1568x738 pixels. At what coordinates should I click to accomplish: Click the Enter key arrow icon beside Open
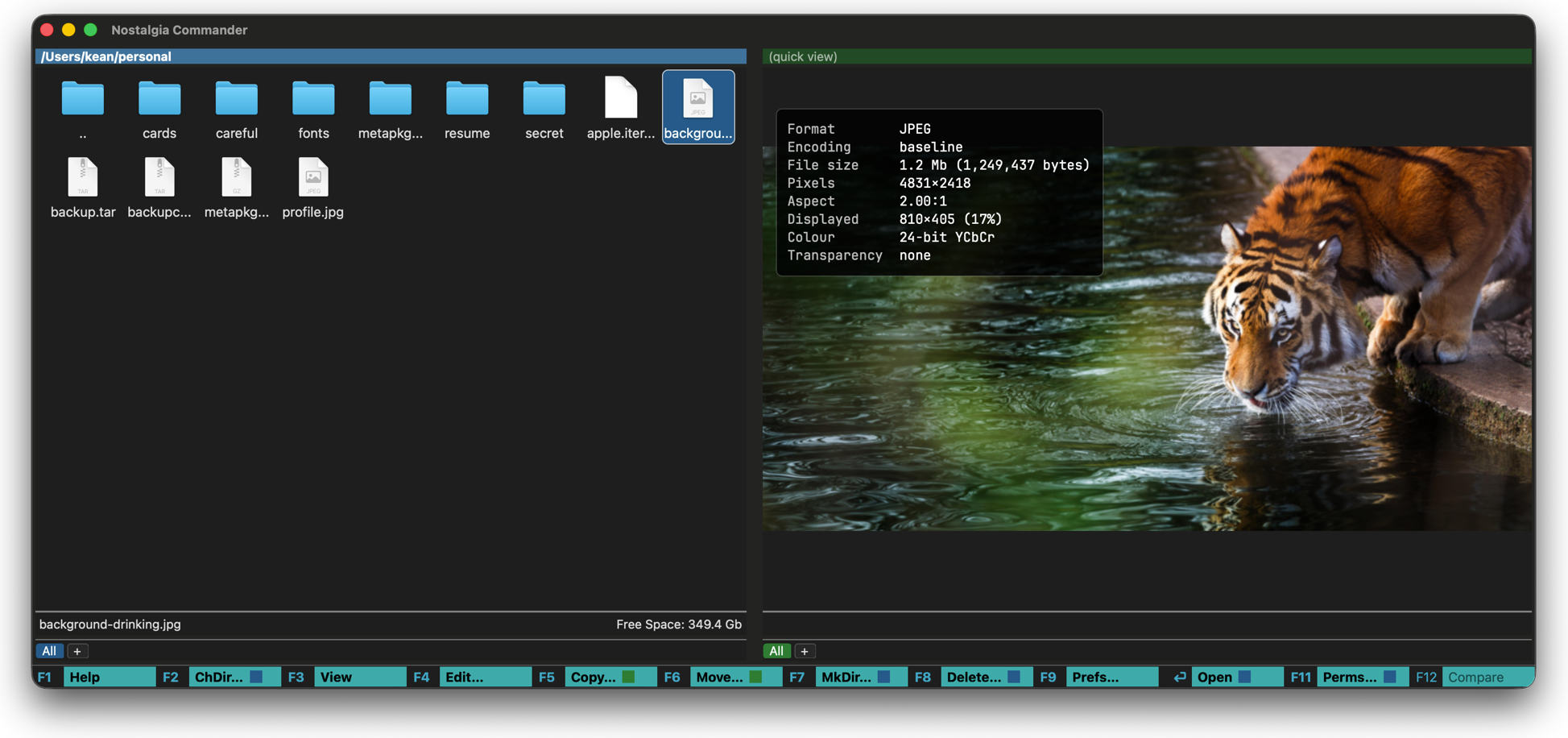tap(1179, 677)
